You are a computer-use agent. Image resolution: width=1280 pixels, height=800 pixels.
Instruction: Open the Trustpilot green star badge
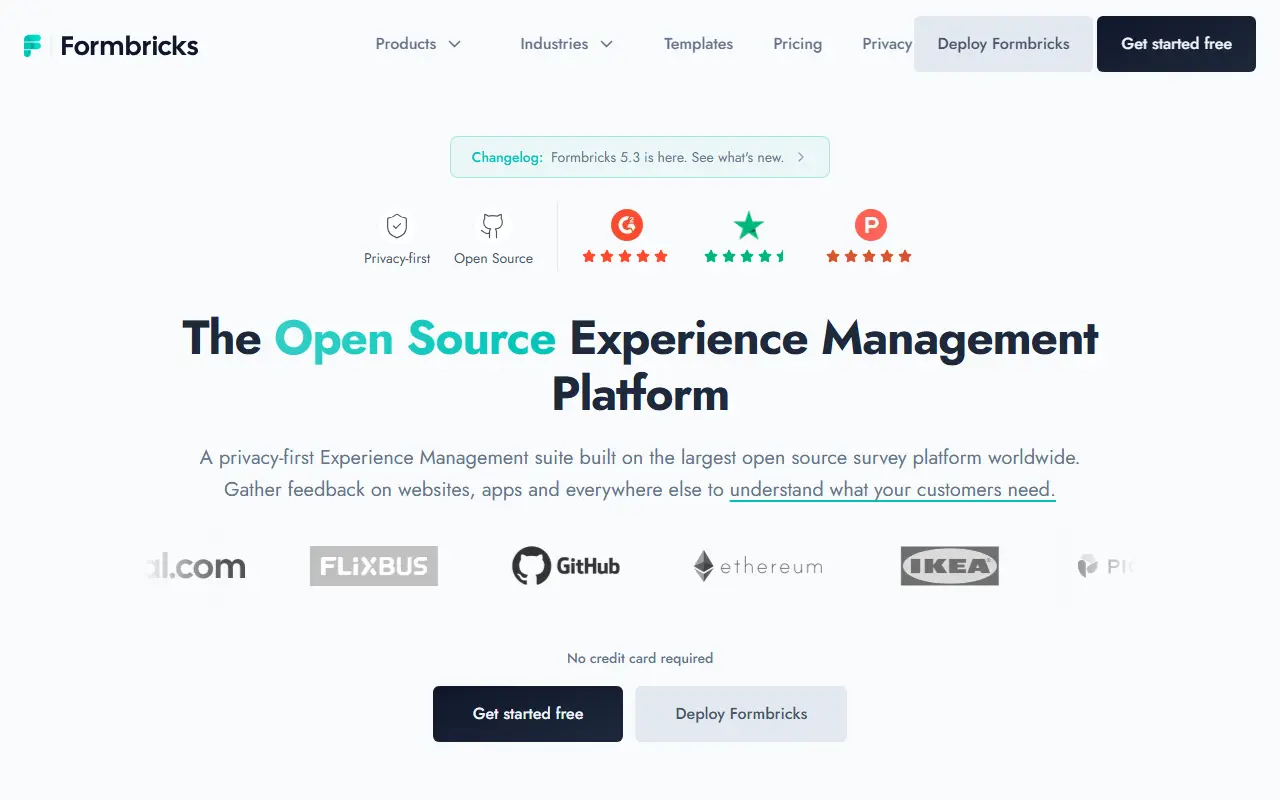748,225
